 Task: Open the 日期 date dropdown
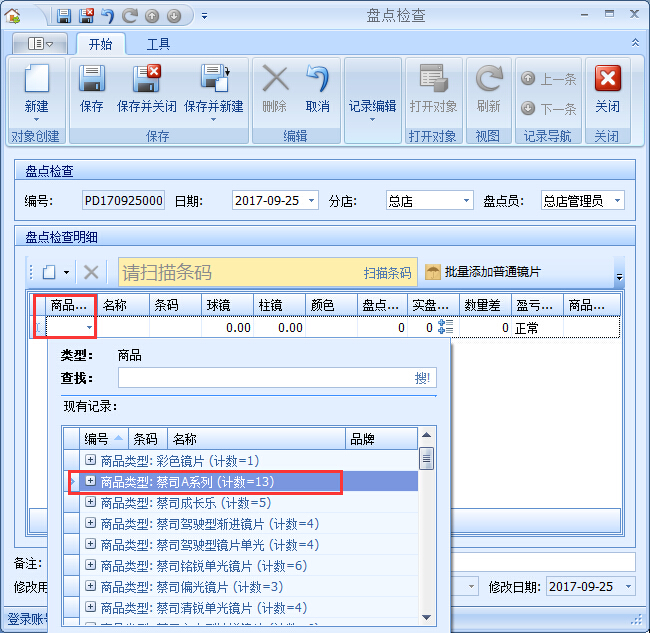point(311,201)
